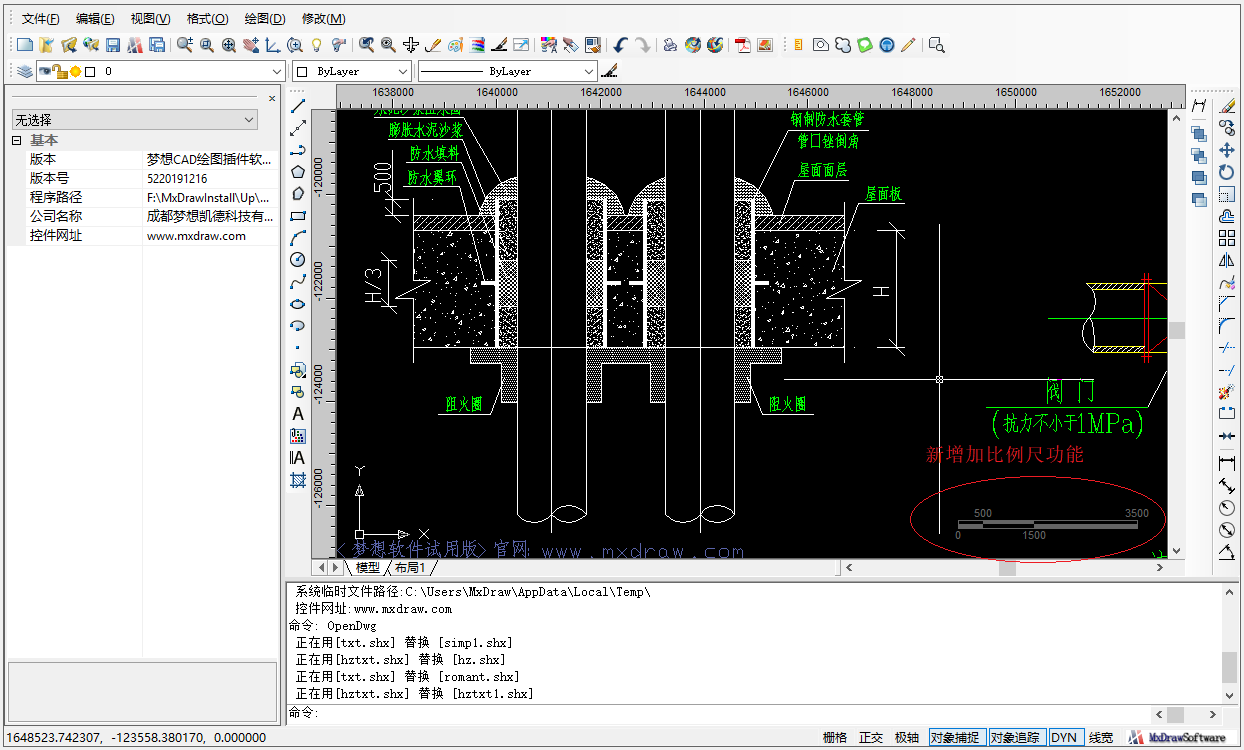Click the Zoom window magnifier icon
The width and height of the screenshot is (1244, 750).
pyautogui.click(x=207, y=45)
